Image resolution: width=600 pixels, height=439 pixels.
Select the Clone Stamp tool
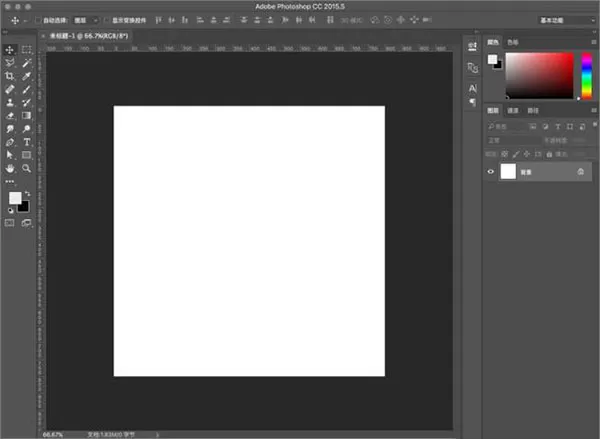coord(10,102)
